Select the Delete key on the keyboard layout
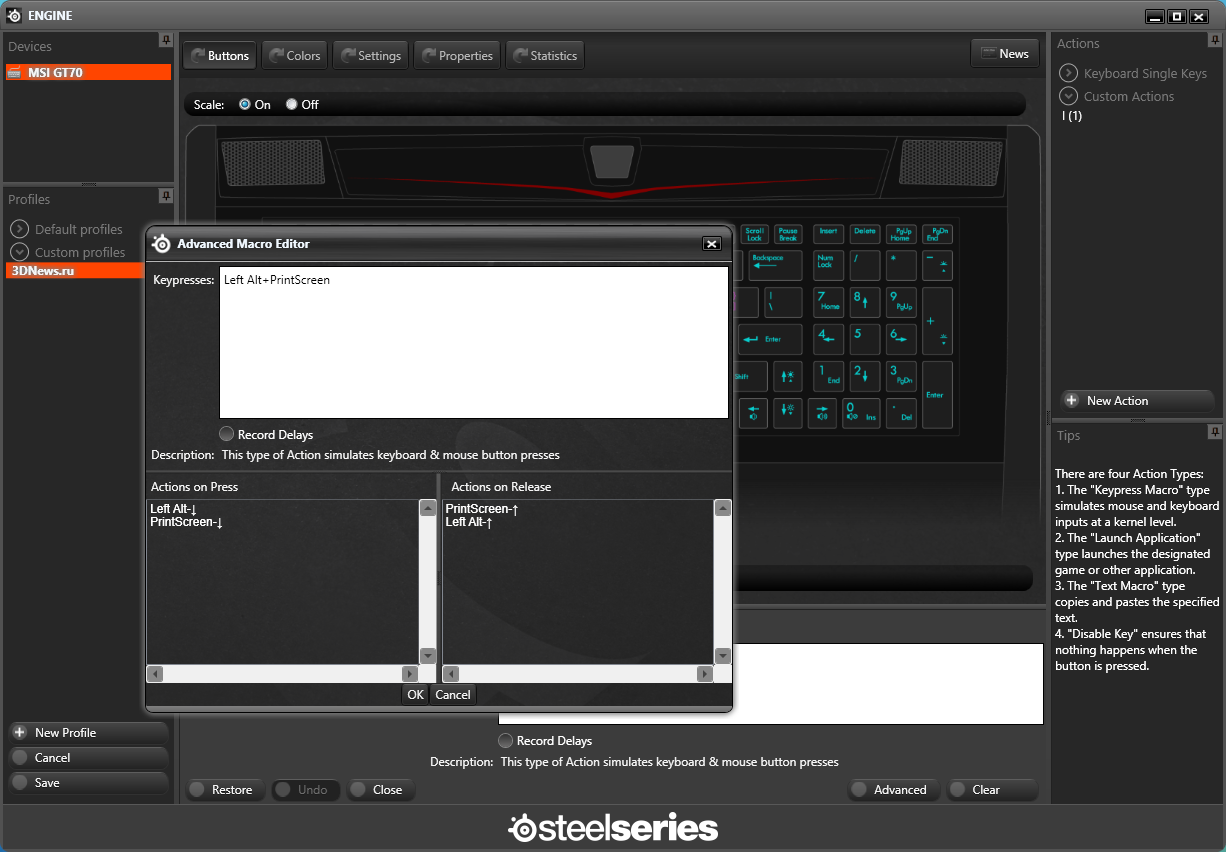 pos(865,234)
